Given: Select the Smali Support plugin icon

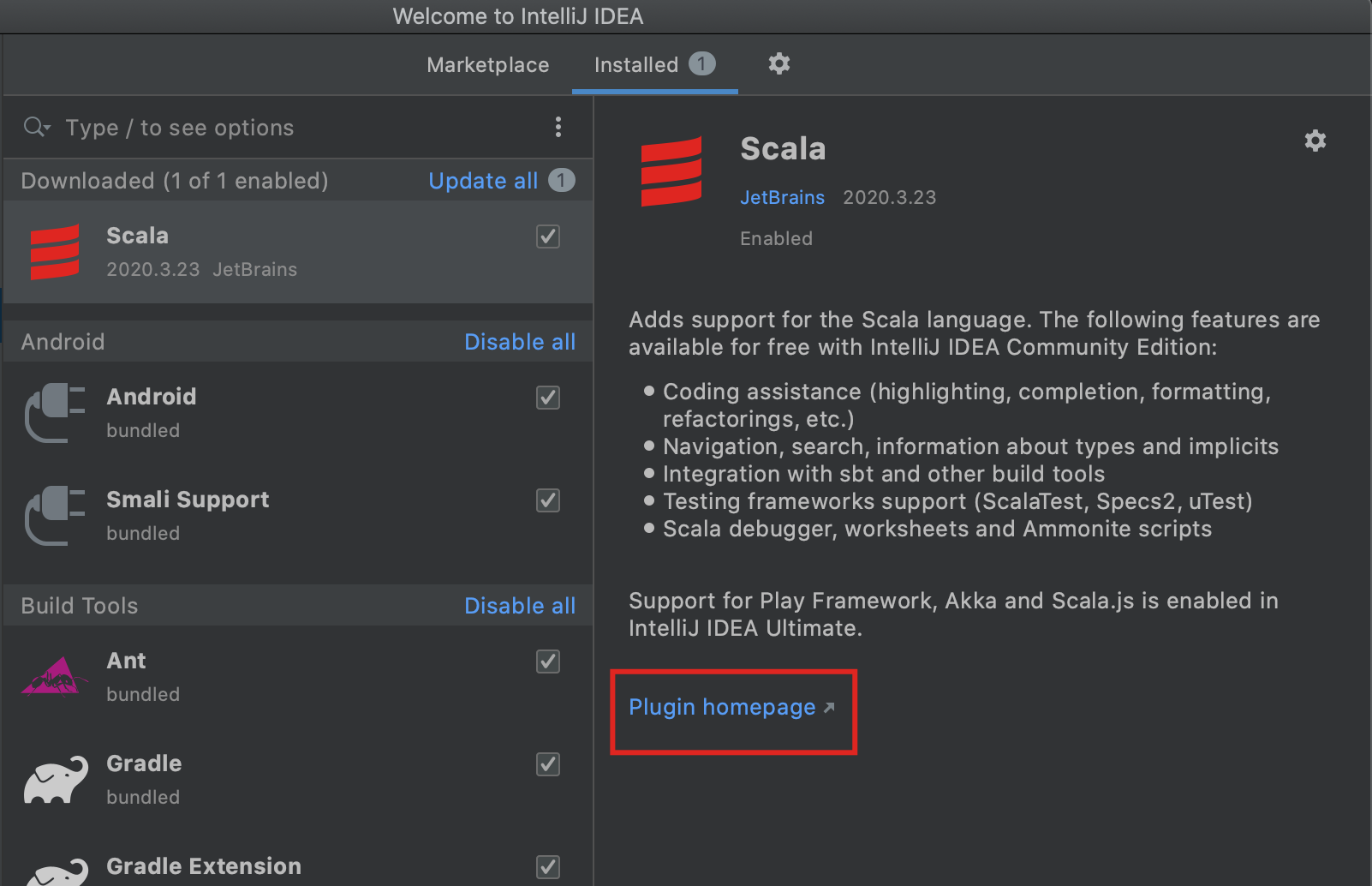Looking at the screenshot, I should (55, 516).
